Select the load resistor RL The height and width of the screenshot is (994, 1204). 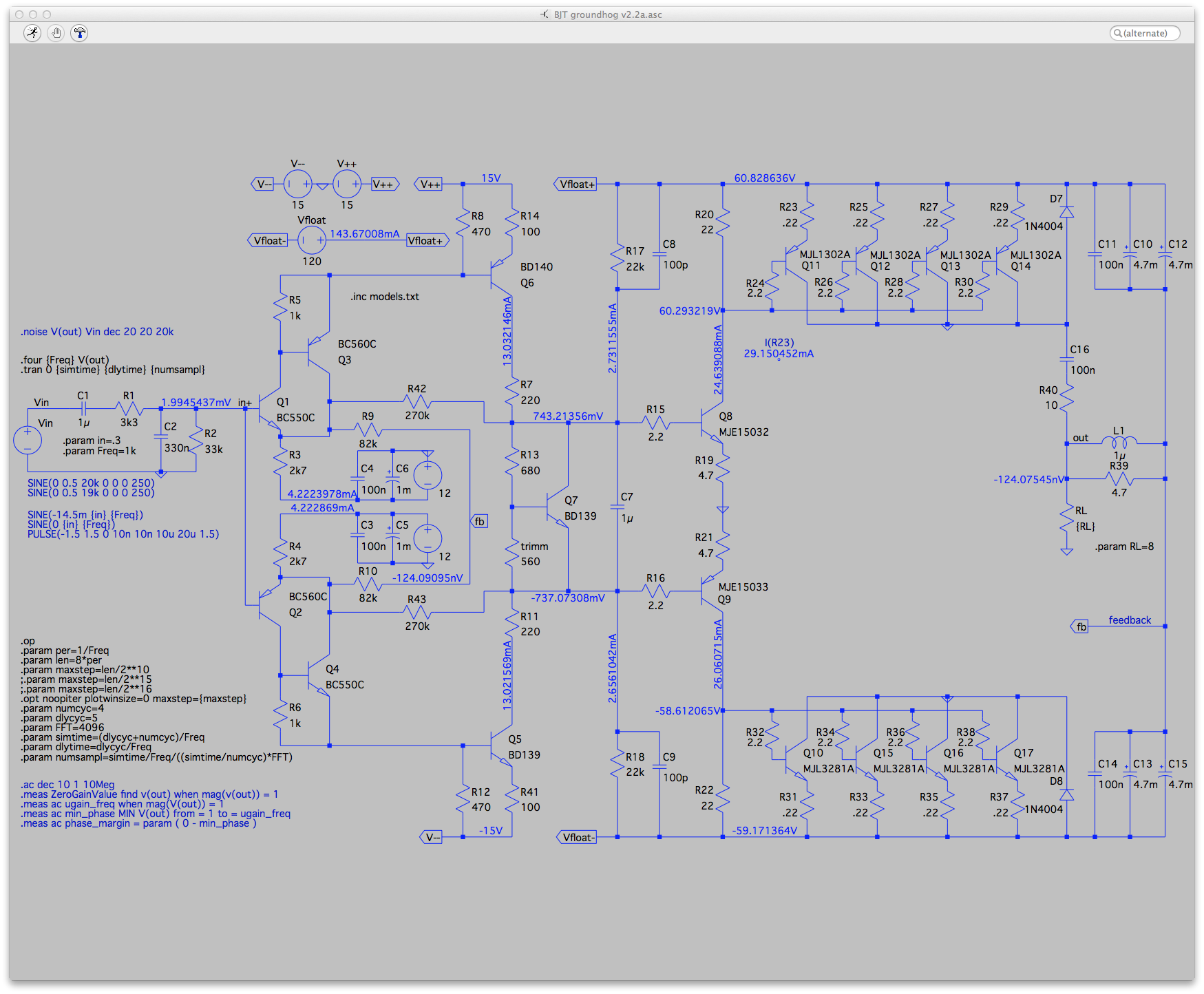click(1067, 518)
